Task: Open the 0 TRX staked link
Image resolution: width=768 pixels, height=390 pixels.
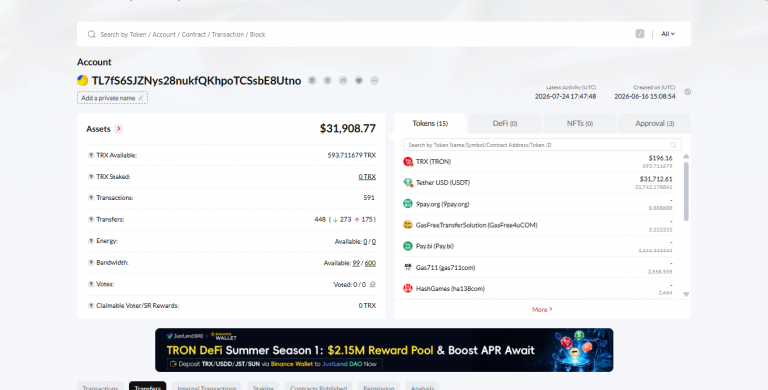Action: coord(367,177)
